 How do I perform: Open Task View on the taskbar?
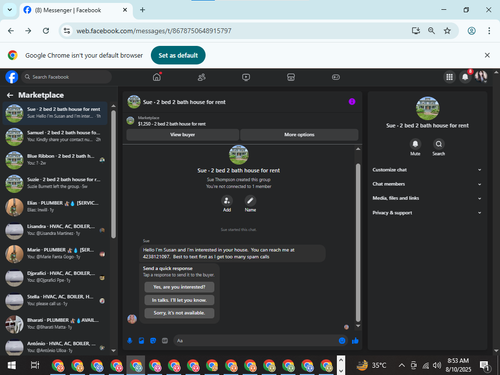[x=35, y=366]
